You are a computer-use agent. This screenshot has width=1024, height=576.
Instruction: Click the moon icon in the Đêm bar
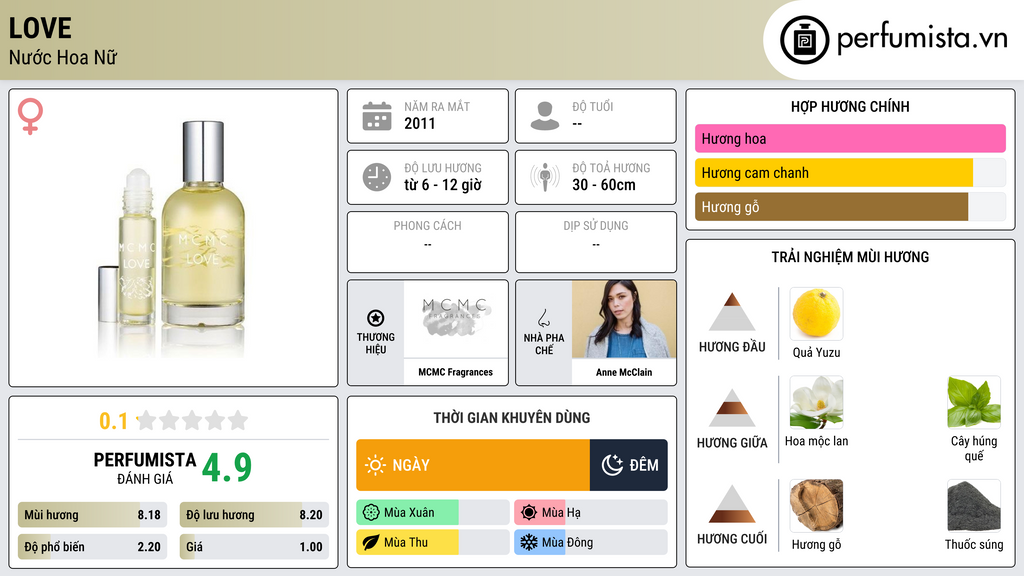pos(612,465)
